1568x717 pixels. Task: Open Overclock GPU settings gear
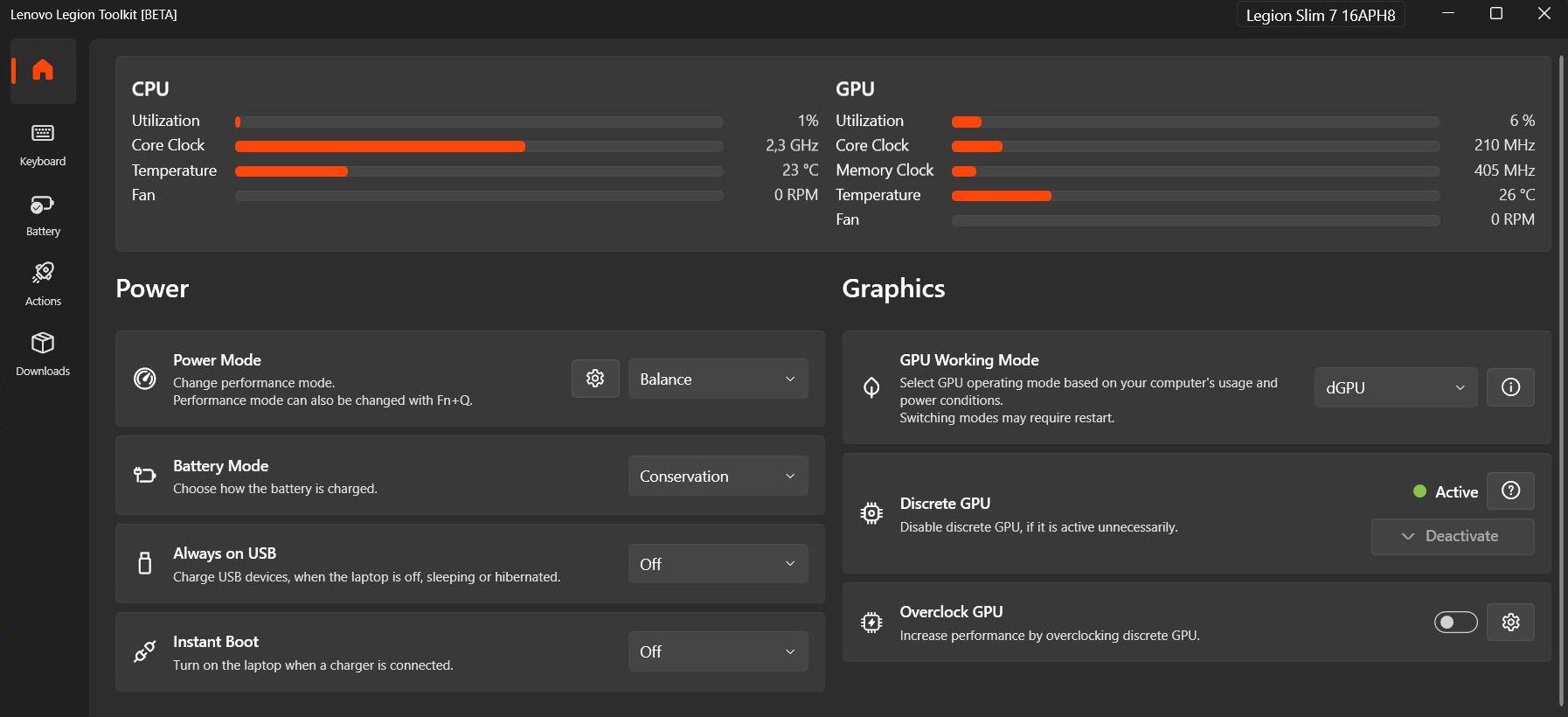pyautogui.click(x=1510, y=622)
